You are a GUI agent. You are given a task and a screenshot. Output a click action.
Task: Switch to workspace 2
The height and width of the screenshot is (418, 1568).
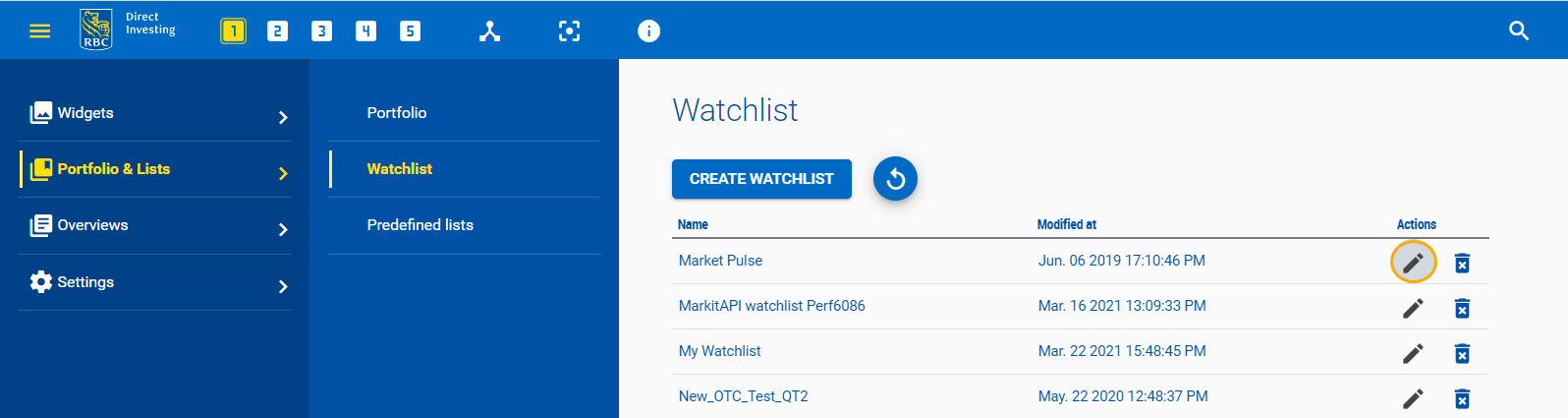point(277,31)
